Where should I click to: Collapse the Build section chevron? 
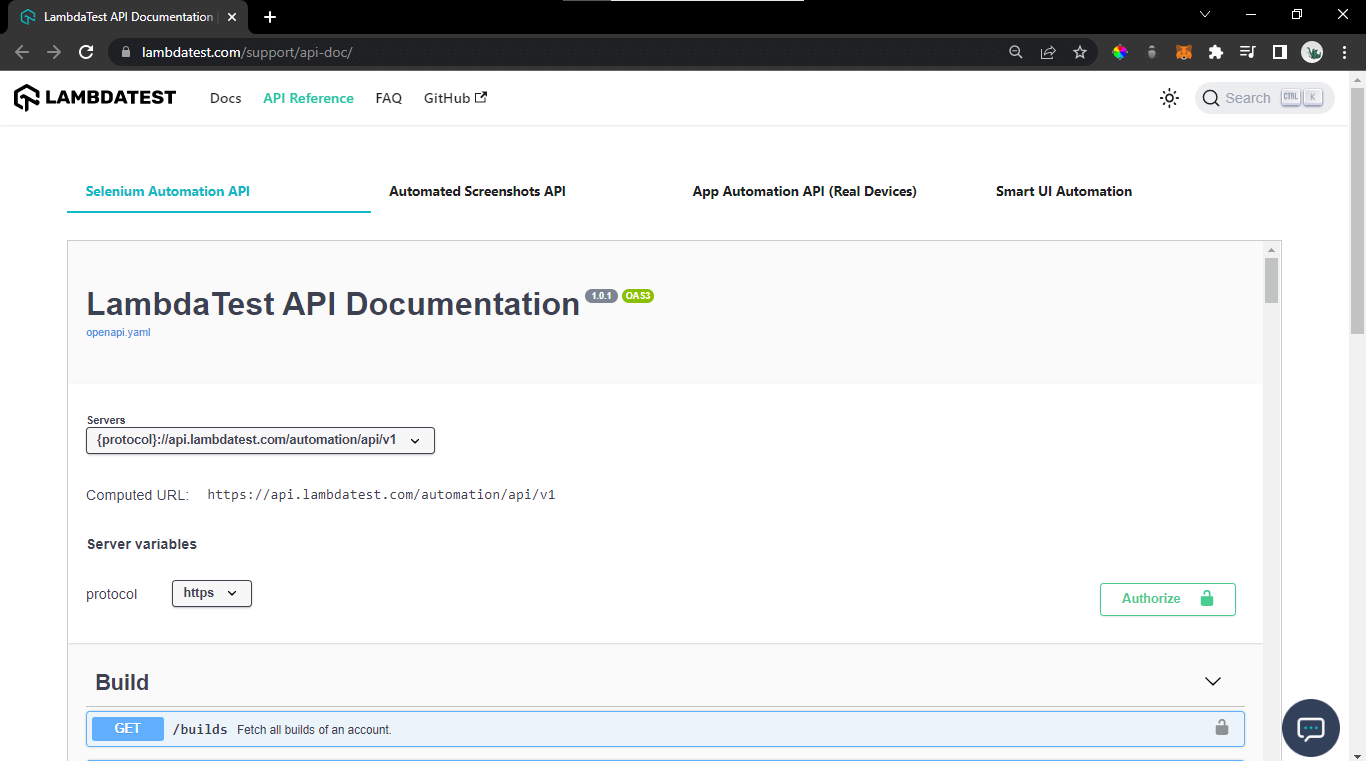[1213, 681]
